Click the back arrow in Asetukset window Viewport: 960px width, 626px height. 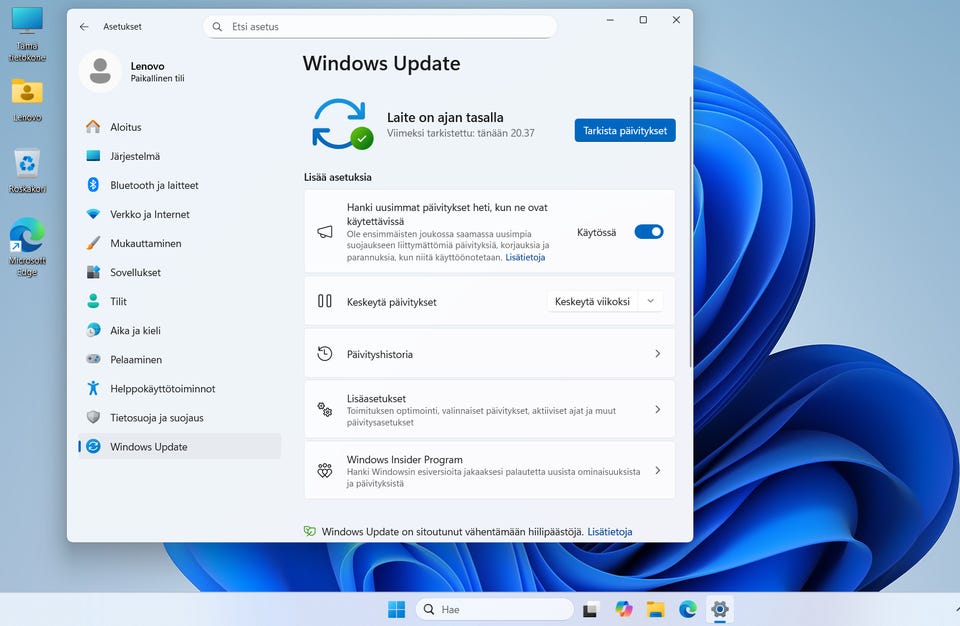[84, 27]
